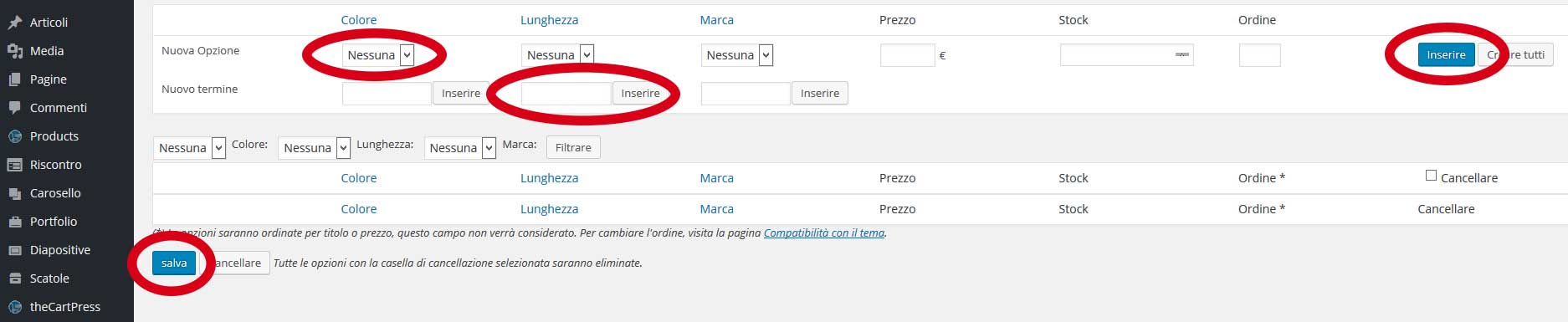
Task: Open the Commenti speech bubble icon
Action: [x=14, y=108]
